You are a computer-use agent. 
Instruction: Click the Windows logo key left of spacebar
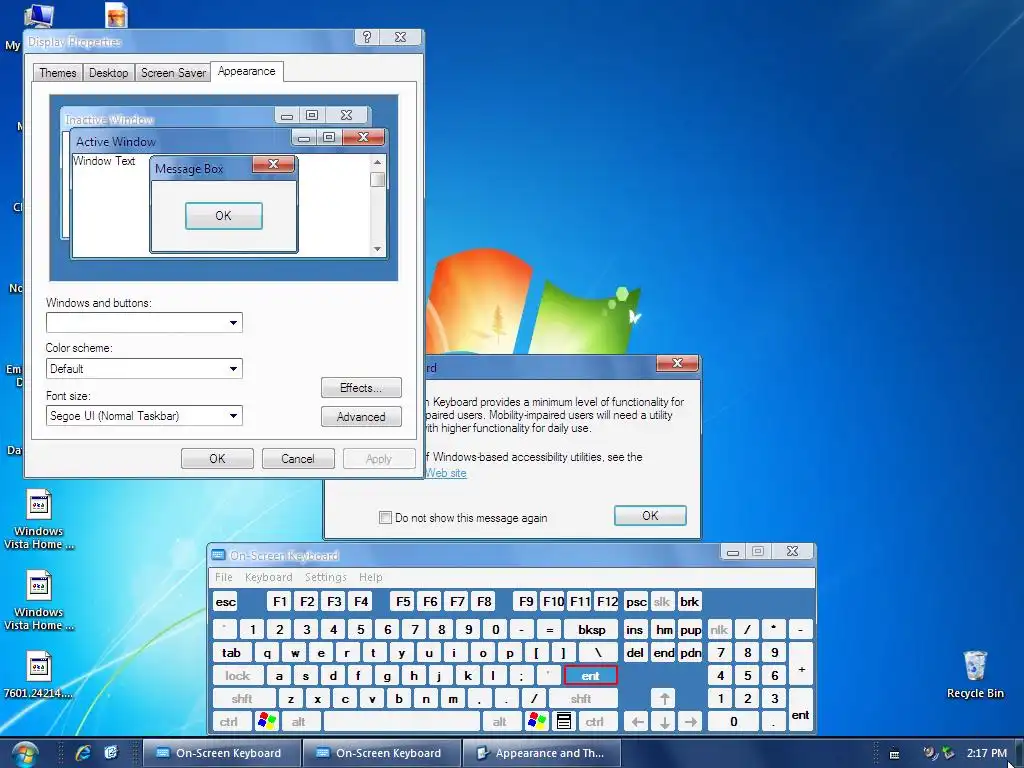coord(267,722)
